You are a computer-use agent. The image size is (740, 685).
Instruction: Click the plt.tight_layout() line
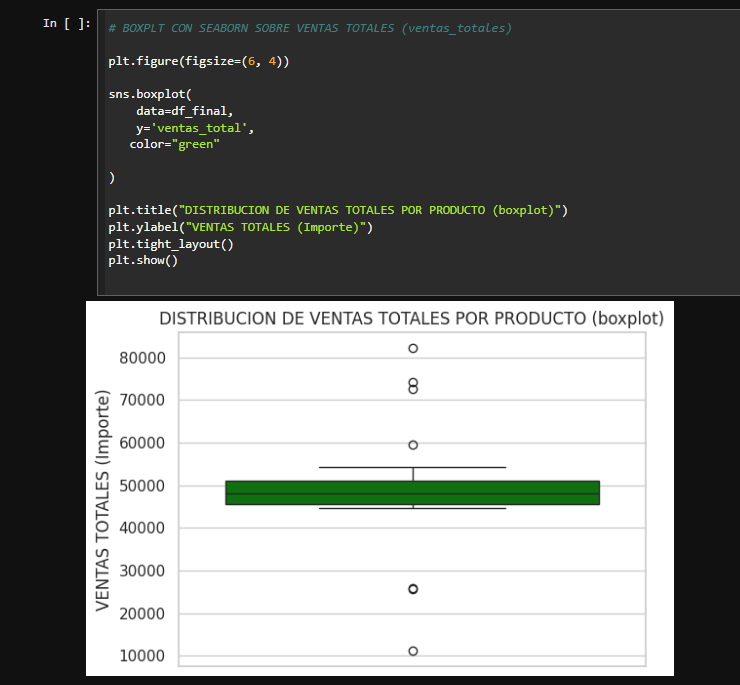[x=171, y=244]
